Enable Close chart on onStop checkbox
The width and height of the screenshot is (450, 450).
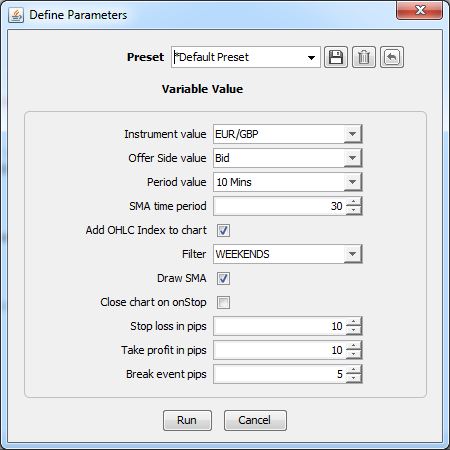223,302
